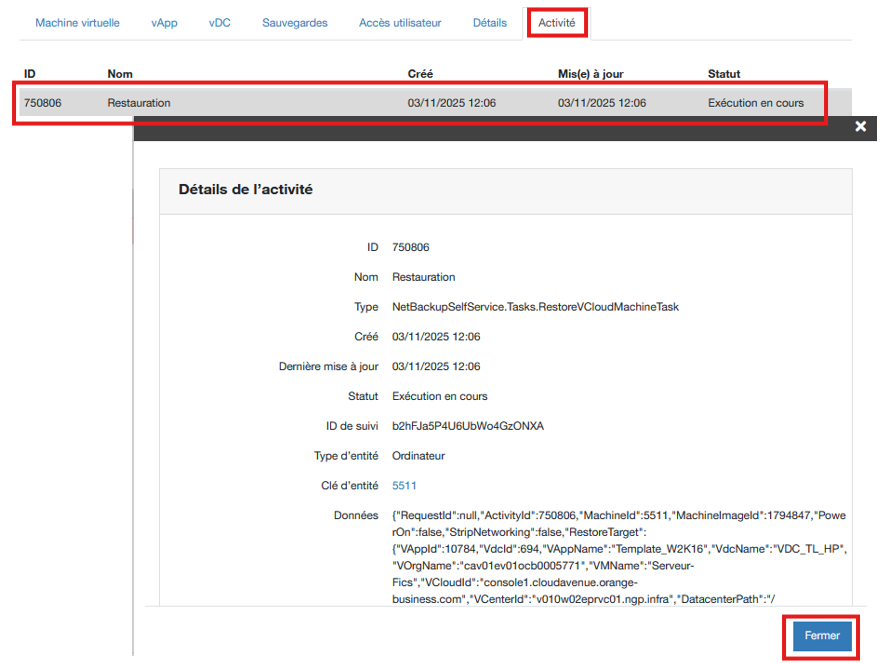Viewport: 882px width, 663px height.
Task: Click the Statut column header
Action: pos(724,74)
